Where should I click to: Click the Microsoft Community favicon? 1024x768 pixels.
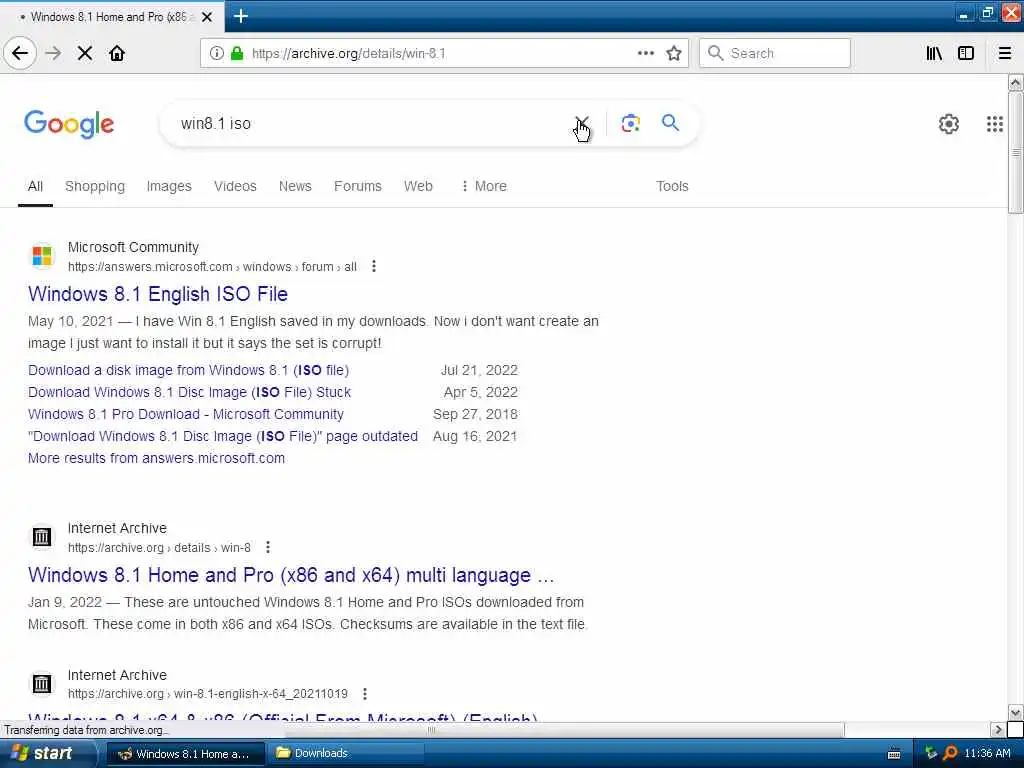(x=42, y=256)
